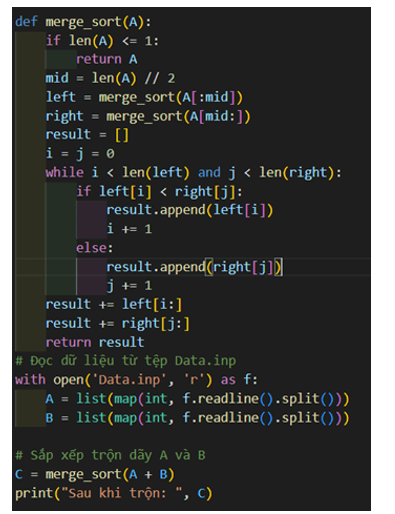Click 'if left[i] < right[j]:' condition
The image size is (395, 514).
[x=159, y=192]
